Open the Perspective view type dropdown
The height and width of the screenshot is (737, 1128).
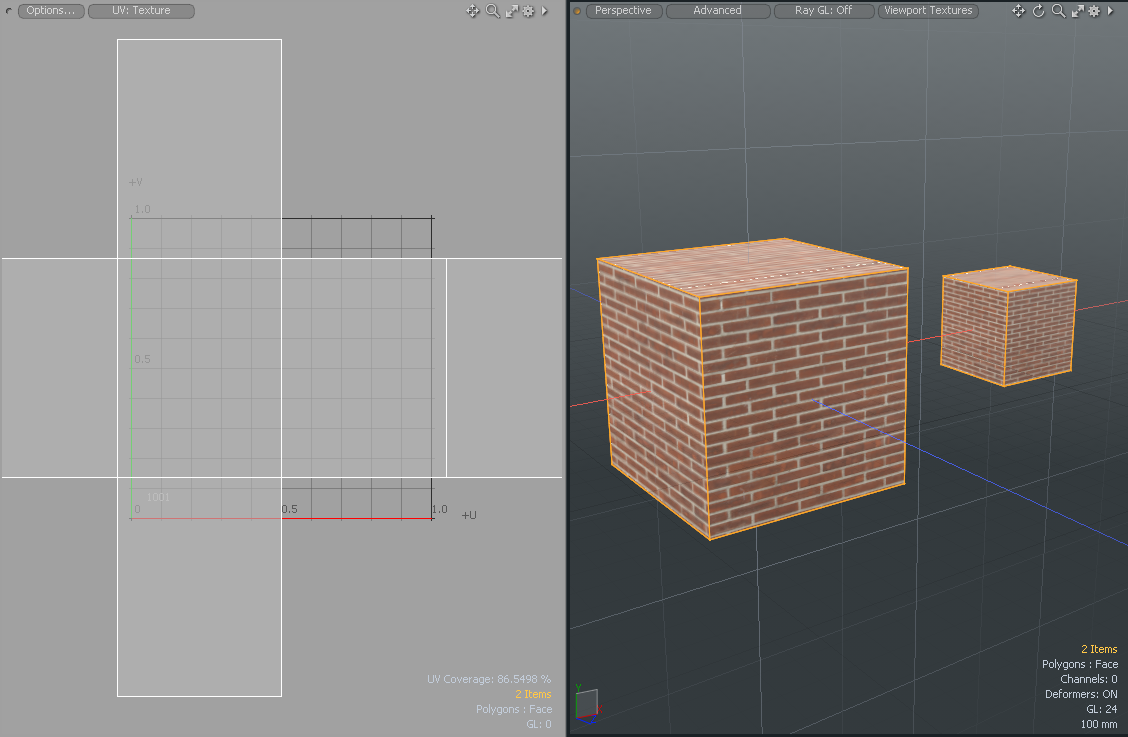pos(623,11)
